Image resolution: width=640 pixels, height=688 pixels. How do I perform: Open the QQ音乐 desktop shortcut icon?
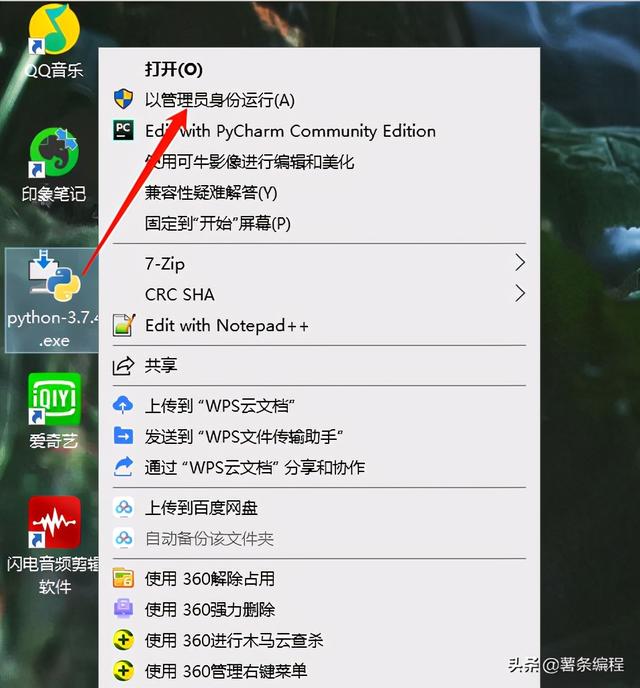pyautogui.click(x=54, y=29)
